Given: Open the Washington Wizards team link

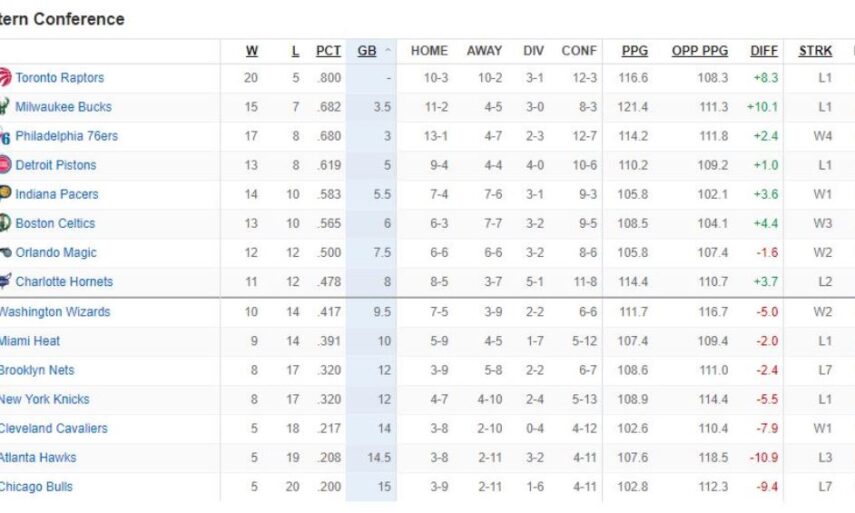Looking at the screenshot, I should point(55,312).
